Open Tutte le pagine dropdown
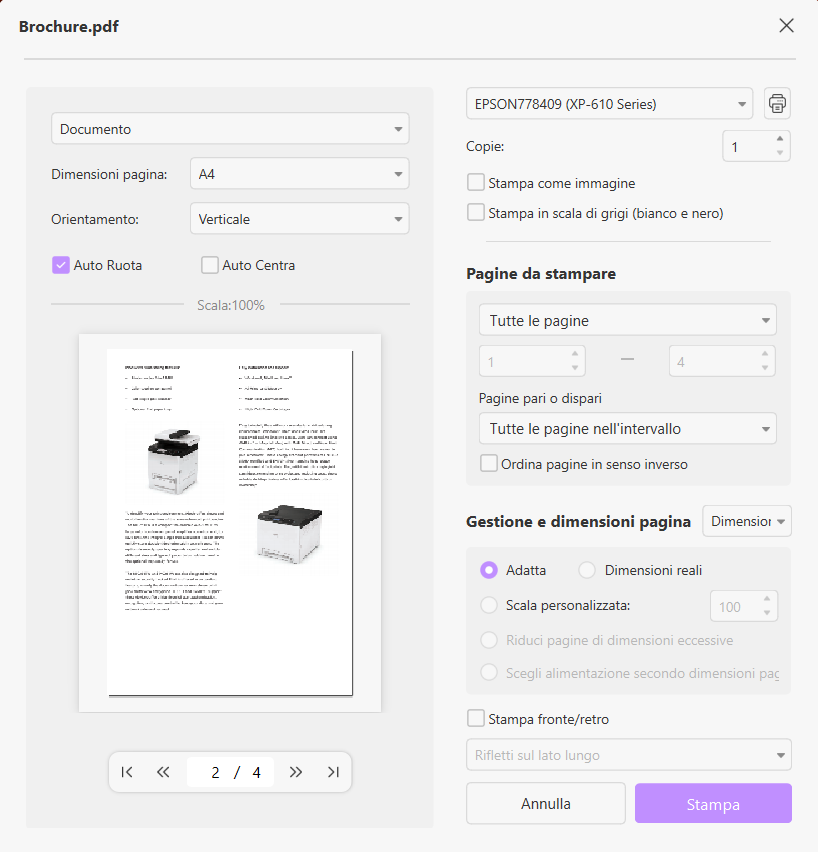Image resolution: width=818 pixels, height=852 pixels. point(628,320)
